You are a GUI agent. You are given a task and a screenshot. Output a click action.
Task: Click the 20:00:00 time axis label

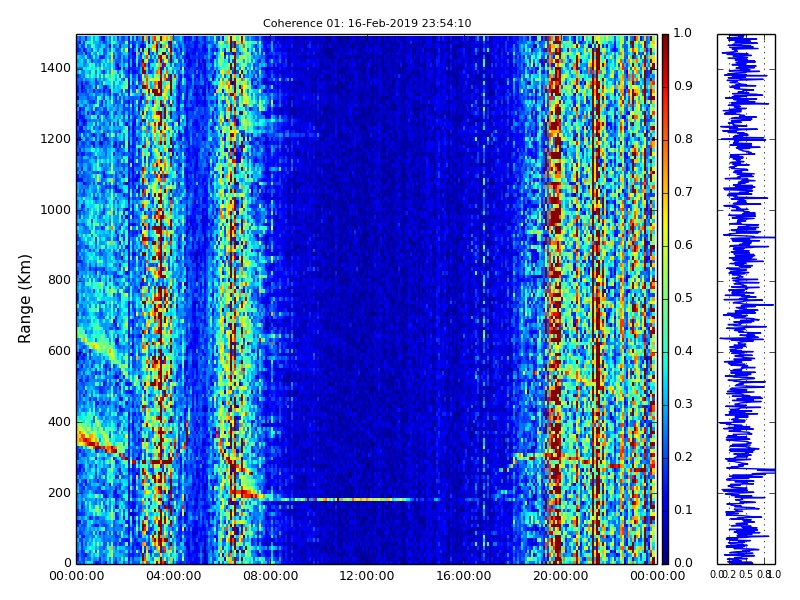pyautogui.click(x=560, y=576)
